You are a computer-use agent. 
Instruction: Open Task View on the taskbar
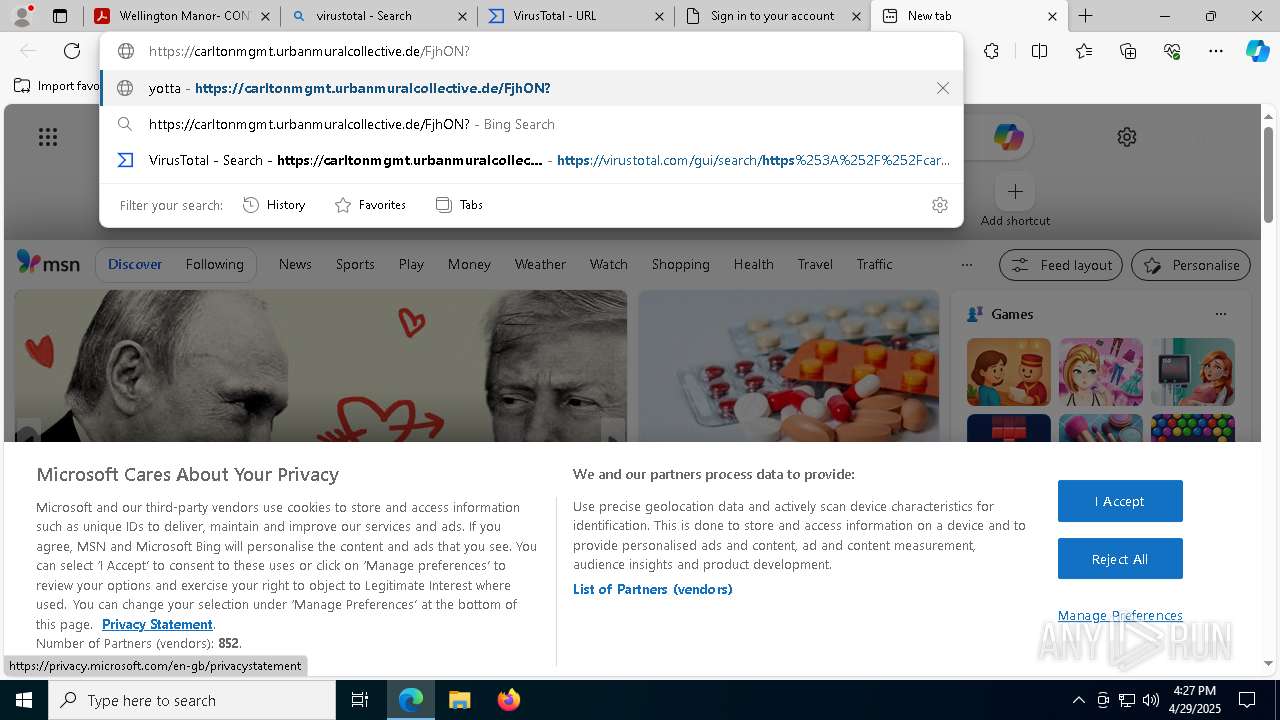(x=360, y=700)
